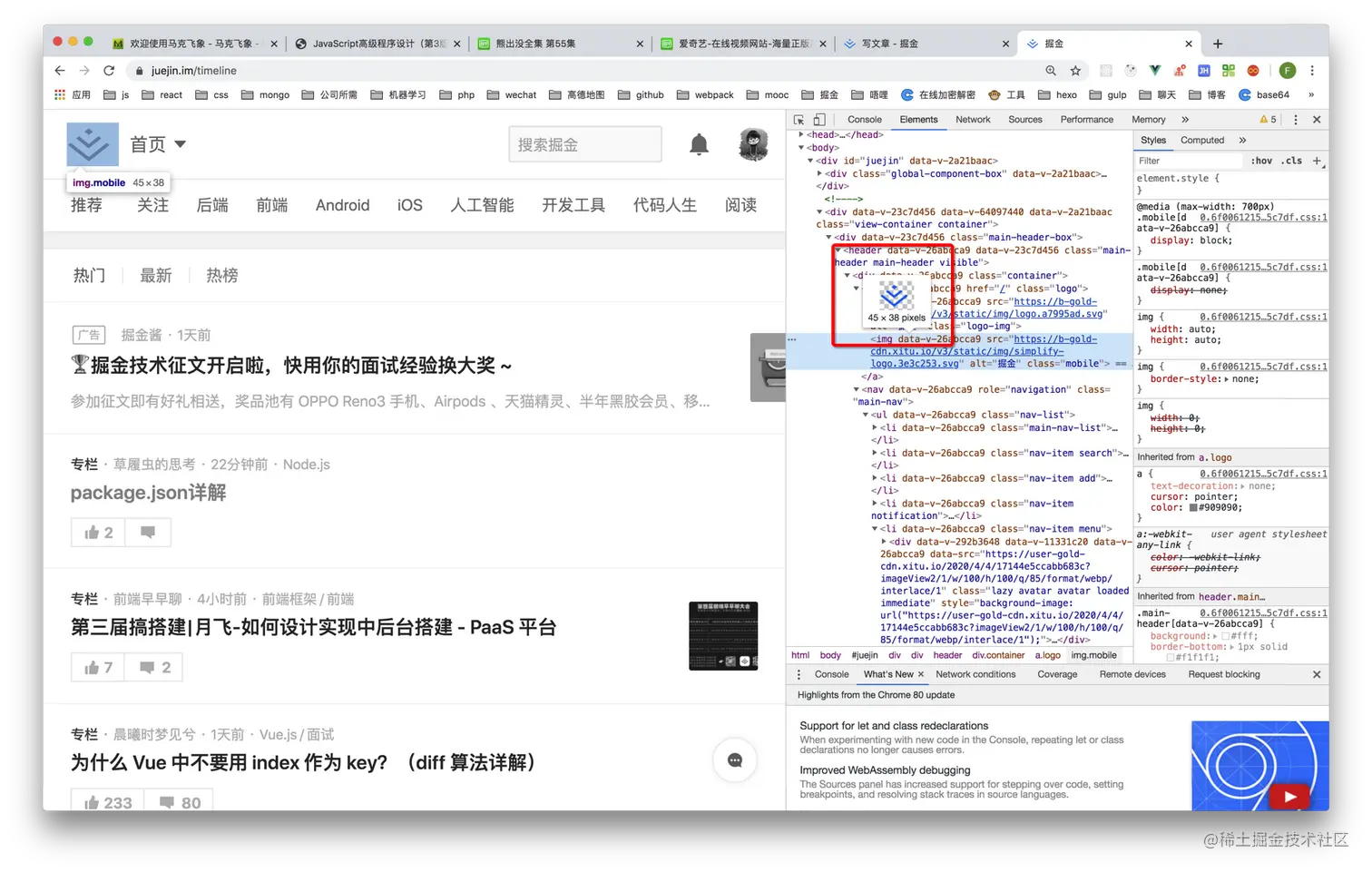Show more DevTools panels via chevron
Screen dimensions: 1372x872
[x=1185, y=120]
